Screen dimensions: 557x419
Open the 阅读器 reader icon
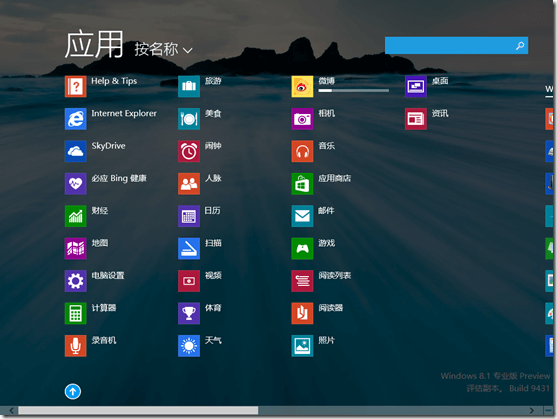(x=302, y=313)
